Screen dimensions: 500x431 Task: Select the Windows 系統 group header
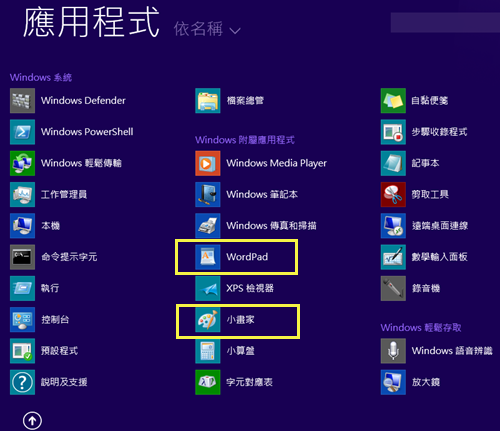[41, 77]
